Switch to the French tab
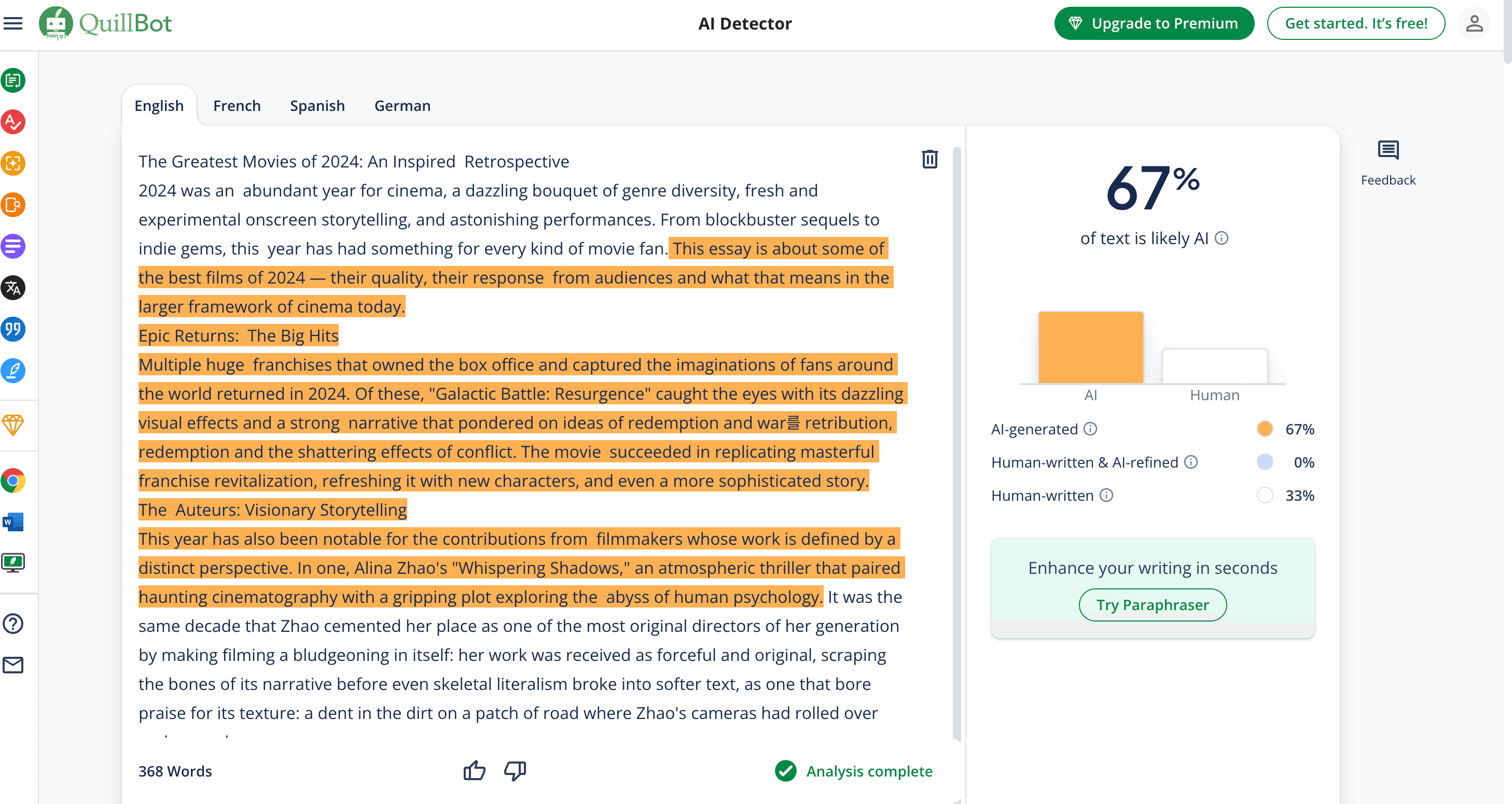 pyautogui.click(x=237, y=106)
